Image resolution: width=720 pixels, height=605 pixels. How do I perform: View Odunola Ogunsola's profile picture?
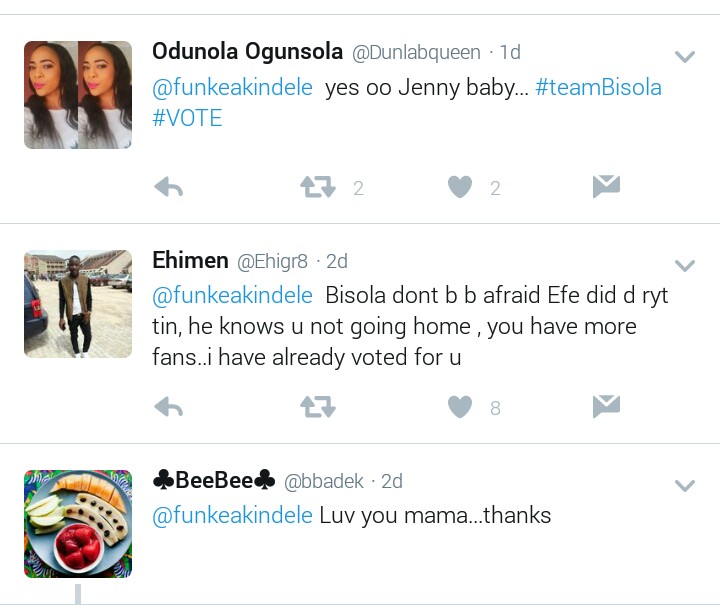[x=78, y=95]
